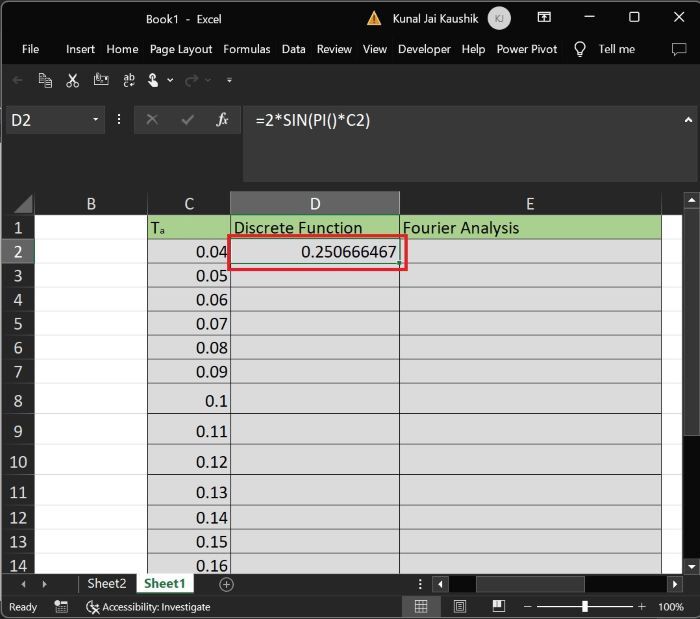Open Customize Quick Access Toolbar dropdown
Screen dimensions: 700x619
click(230, 80)
